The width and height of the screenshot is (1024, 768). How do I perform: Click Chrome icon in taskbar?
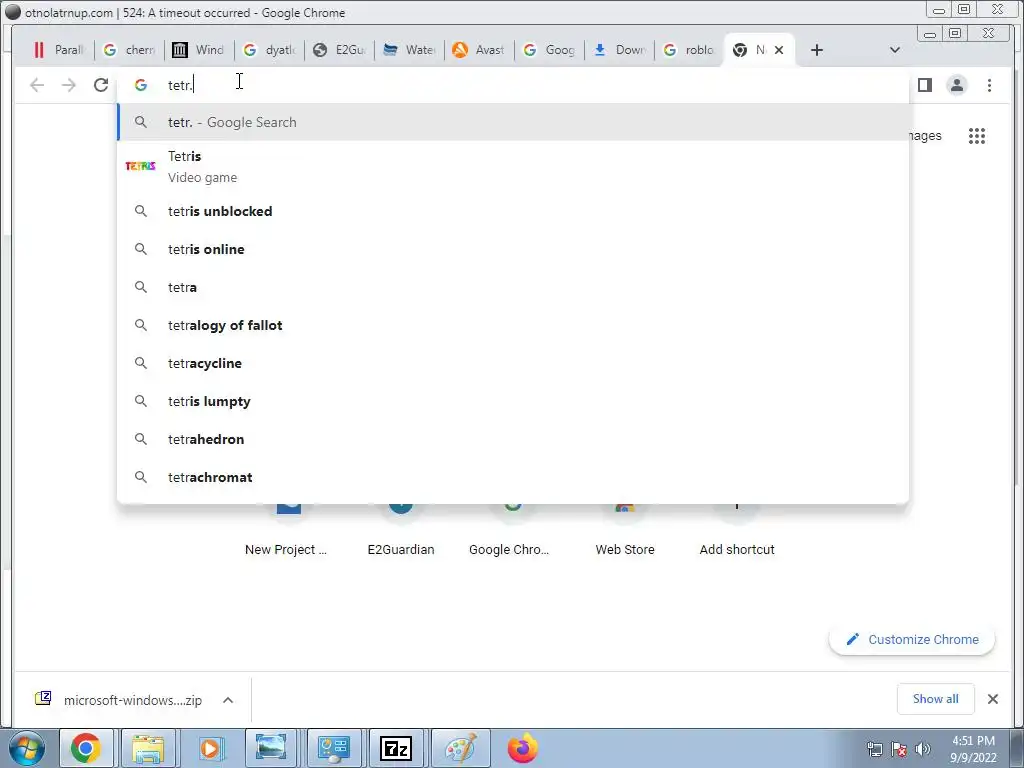tap(86, 748)
